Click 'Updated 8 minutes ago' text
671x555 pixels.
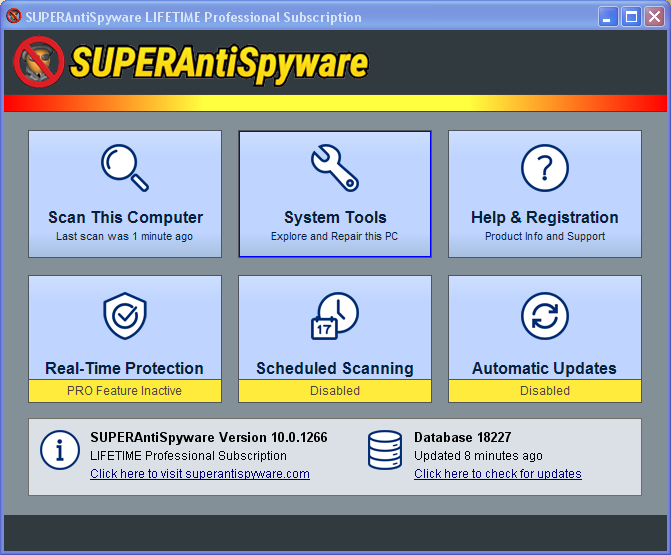tap(478, 456)
